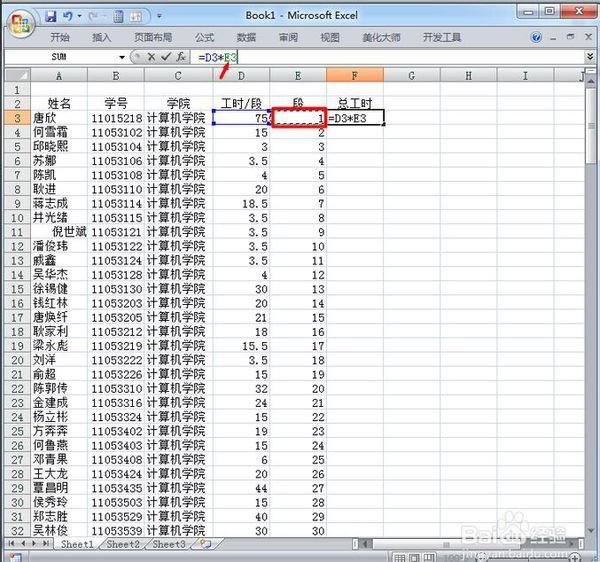Go to last sheet tab navigation arrow
This screenshot has height=562, width=600.
[46, 543]
